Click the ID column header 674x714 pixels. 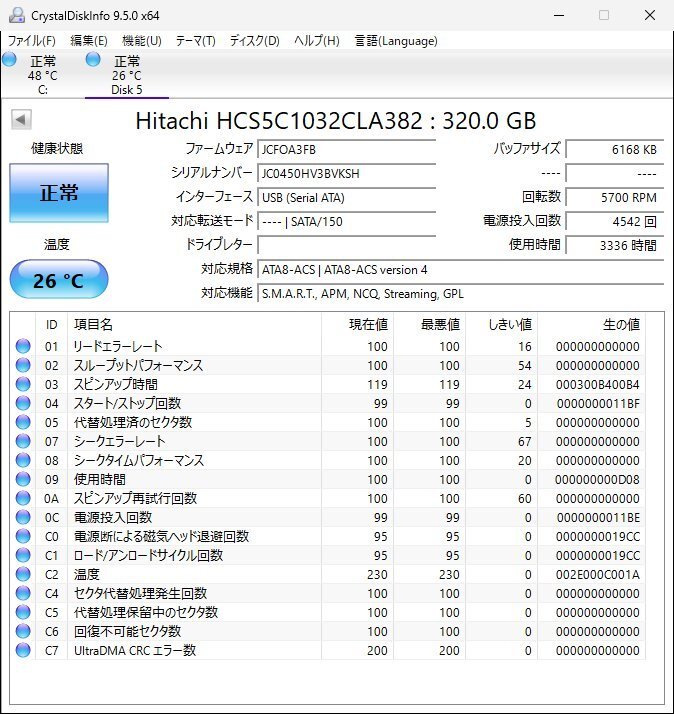51,325
